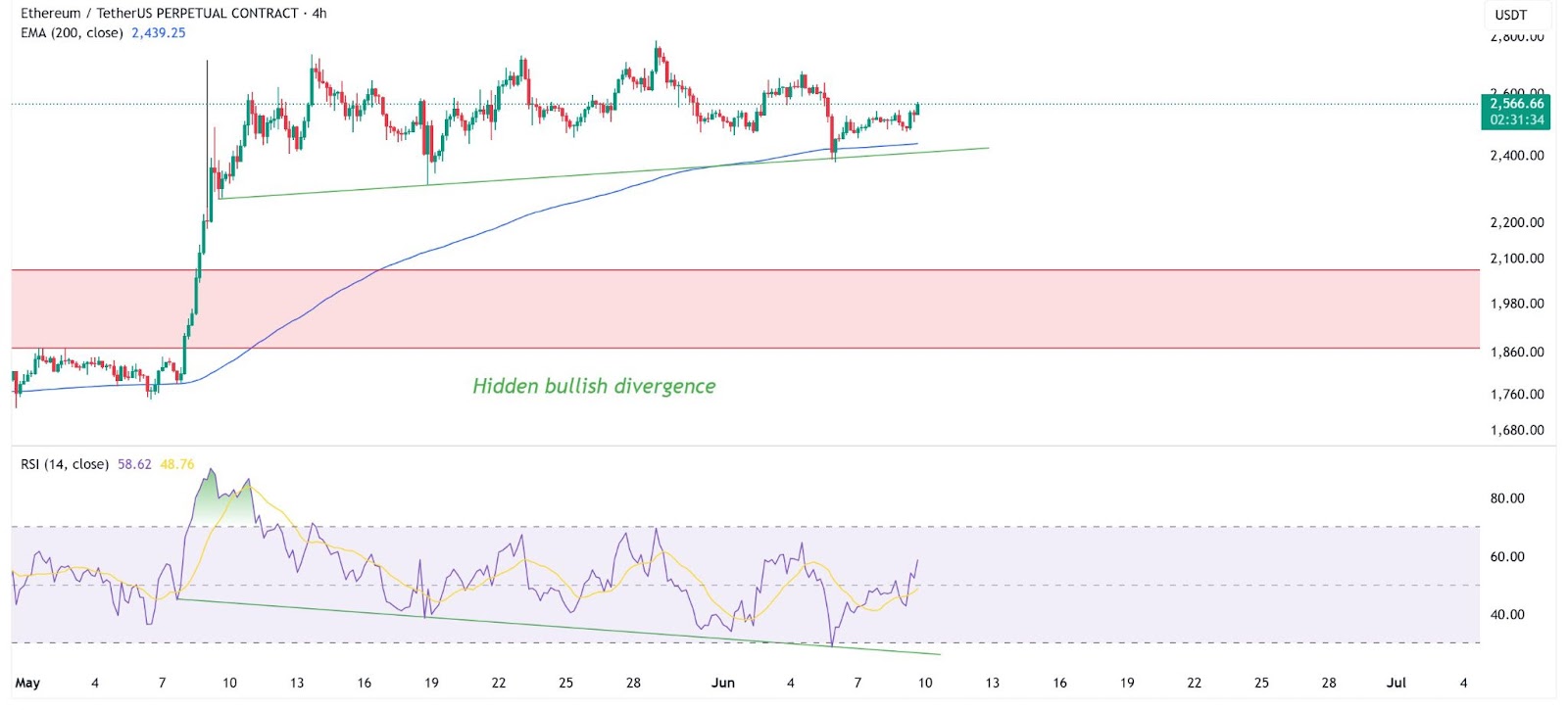Click the RSI moving average value 48.76
This screenshot has width=1568, height=710.
[177, 464]
